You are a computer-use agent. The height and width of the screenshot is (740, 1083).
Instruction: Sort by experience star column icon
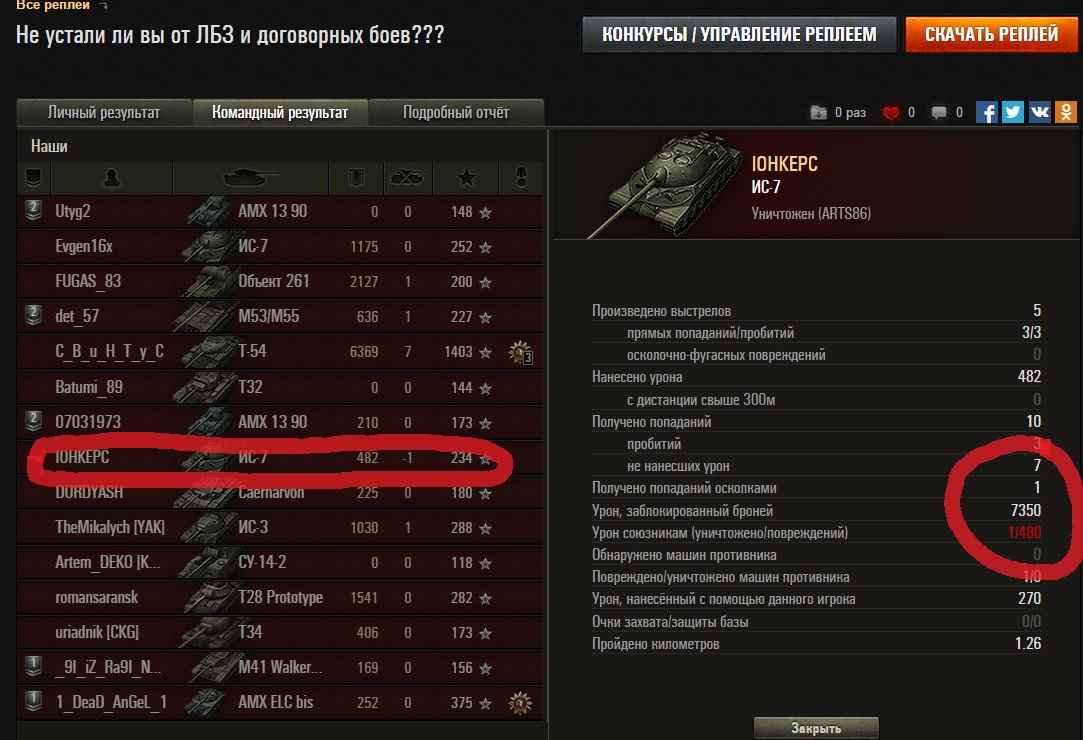pos(466,178)
